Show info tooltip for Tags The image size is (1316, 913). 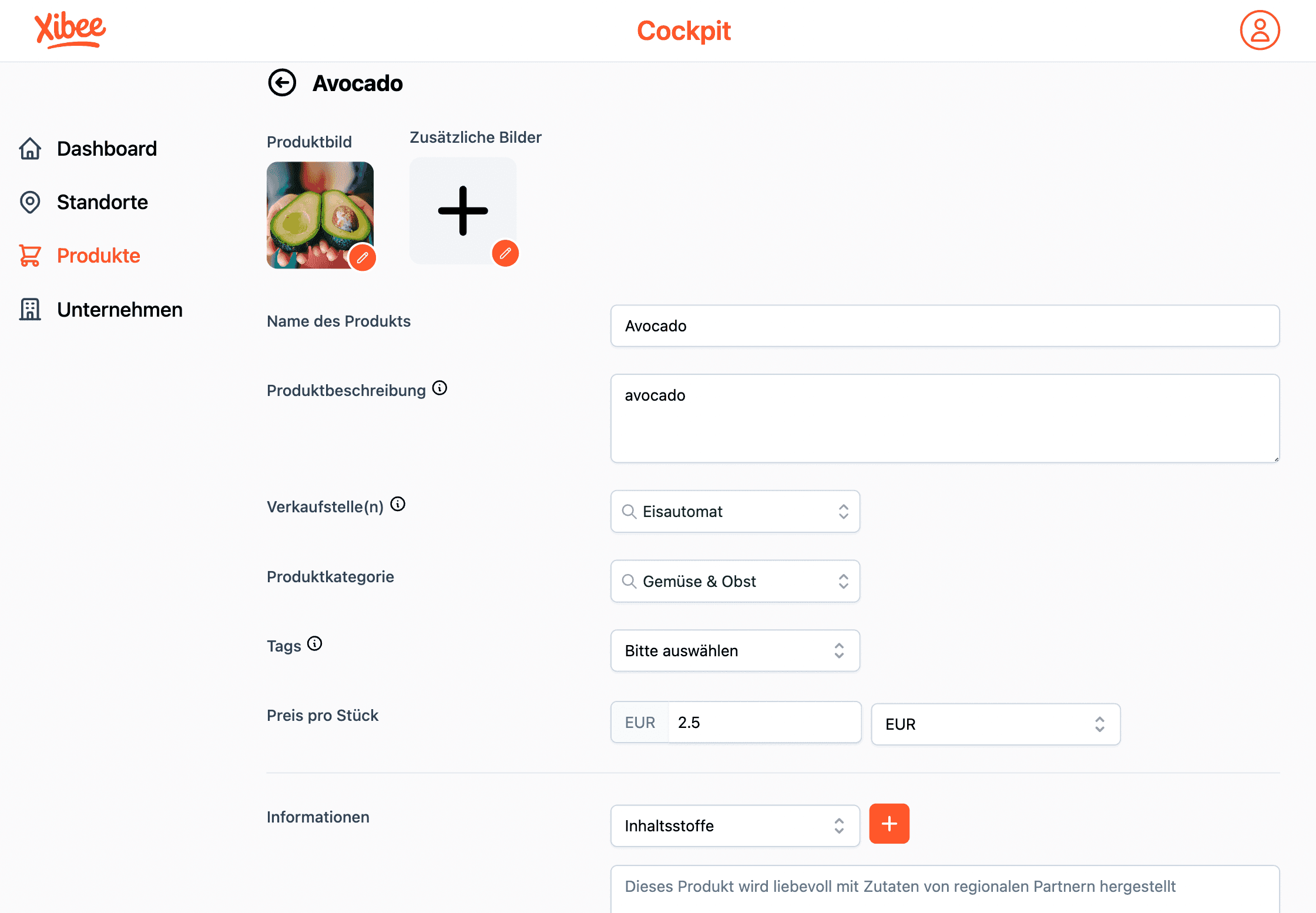coord(315,643)
